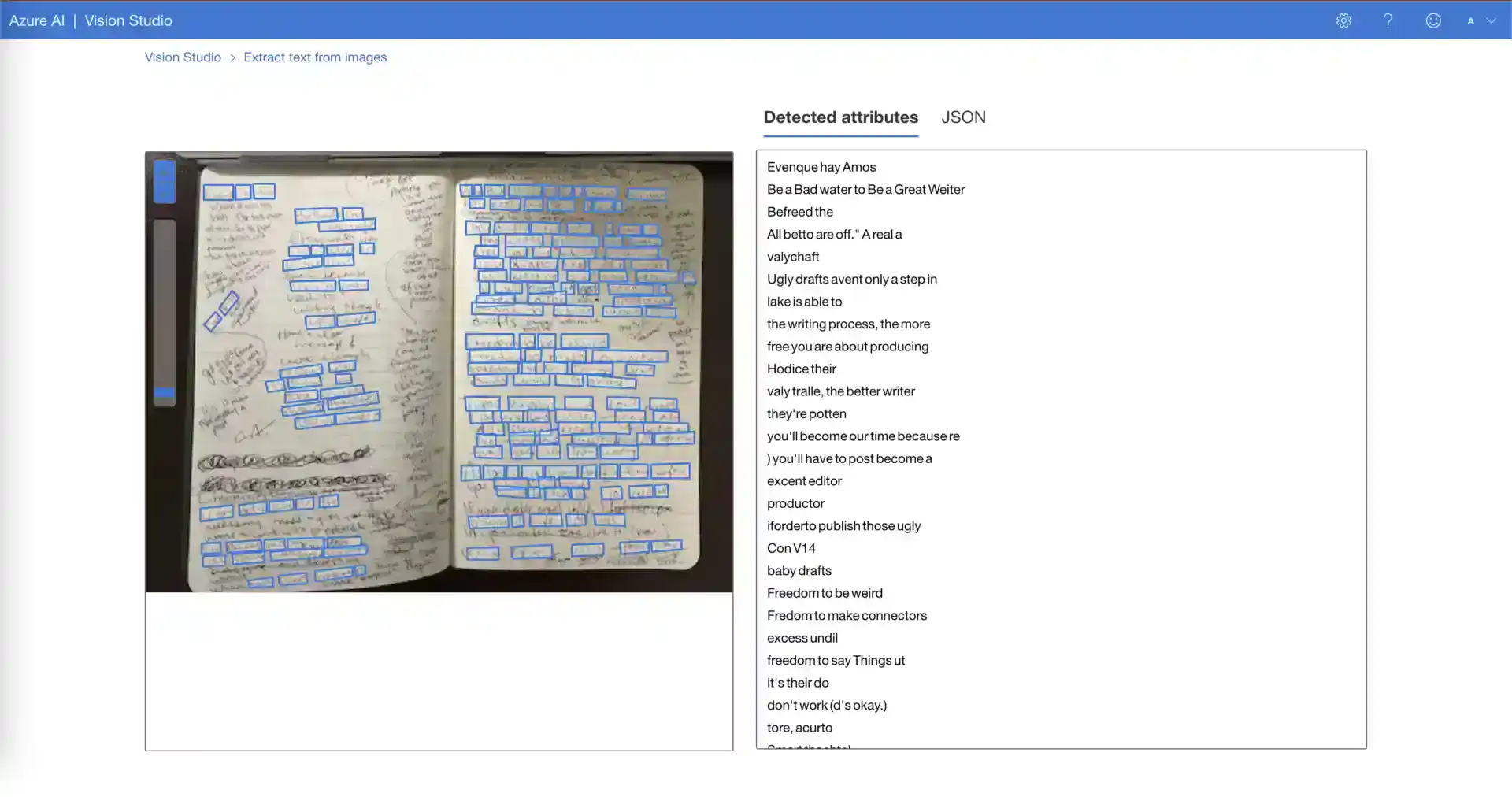Open Extract text from images breadcrumb
Viewport: 1512px width, 797px height.
tap(315, 57)
